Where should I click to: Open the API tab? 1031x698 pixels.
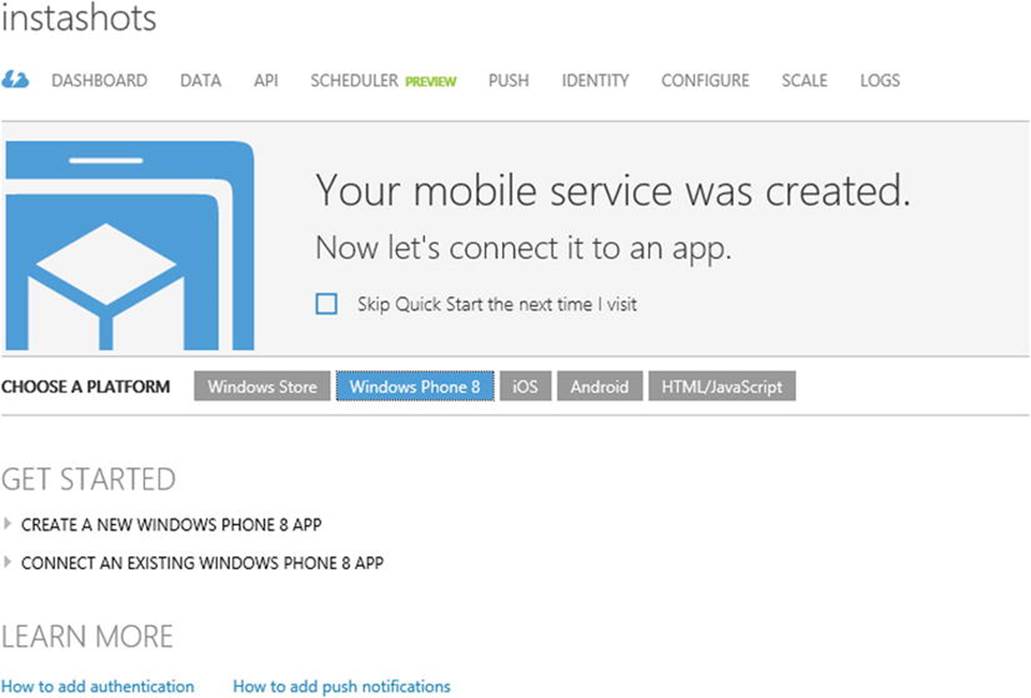[x=266, y=81]
